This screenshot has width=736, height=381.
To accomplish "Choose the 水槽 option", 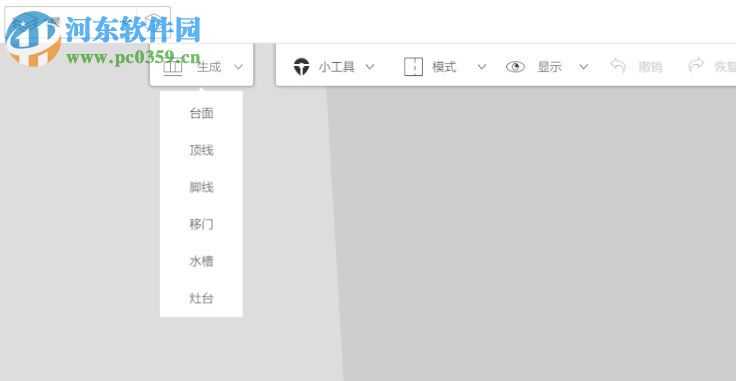I will (x=201, y=261).
